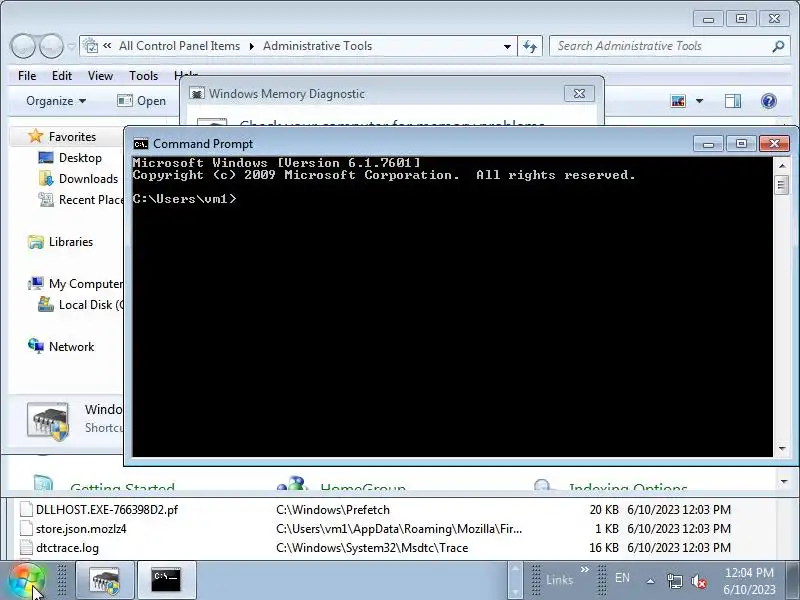Click the Control Panel icon in address bar
The width and height of the screenshot is (800, 600).
[90, 46]
